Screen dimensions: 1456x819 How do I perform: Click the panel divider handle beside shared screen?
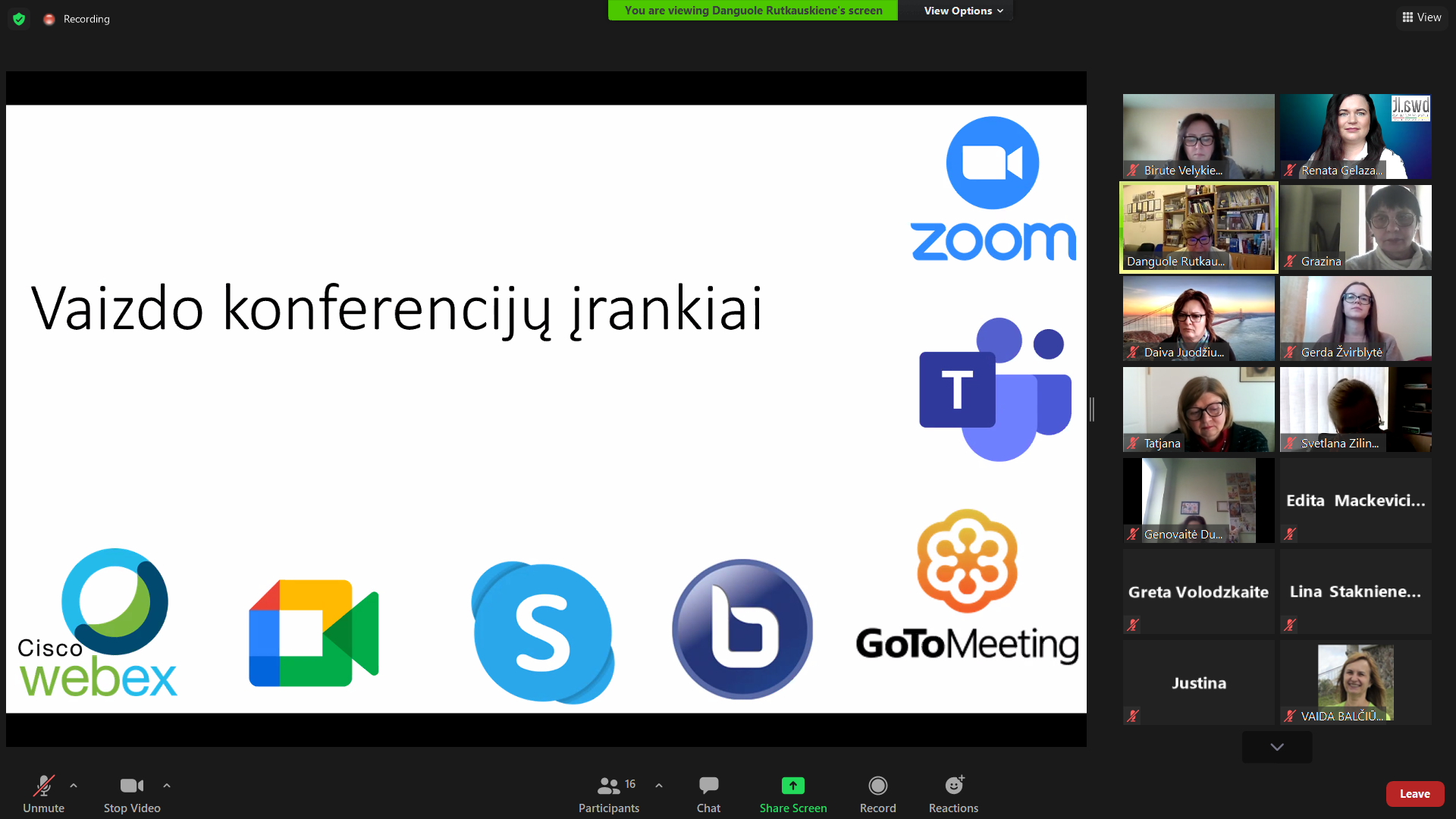click(x=1092, y=409)
